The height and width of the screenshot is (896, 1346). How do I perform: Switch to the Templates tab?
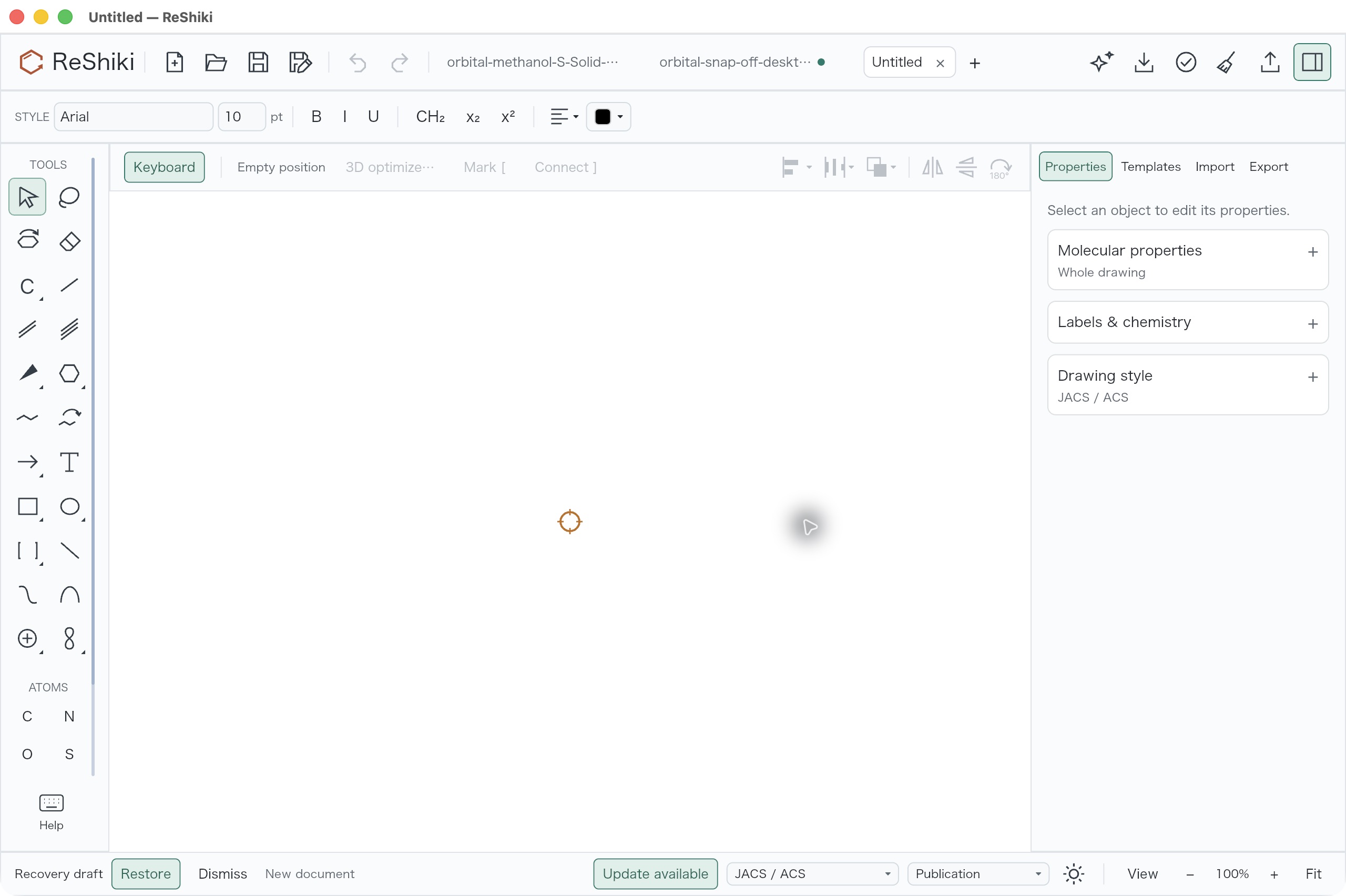1150,166
